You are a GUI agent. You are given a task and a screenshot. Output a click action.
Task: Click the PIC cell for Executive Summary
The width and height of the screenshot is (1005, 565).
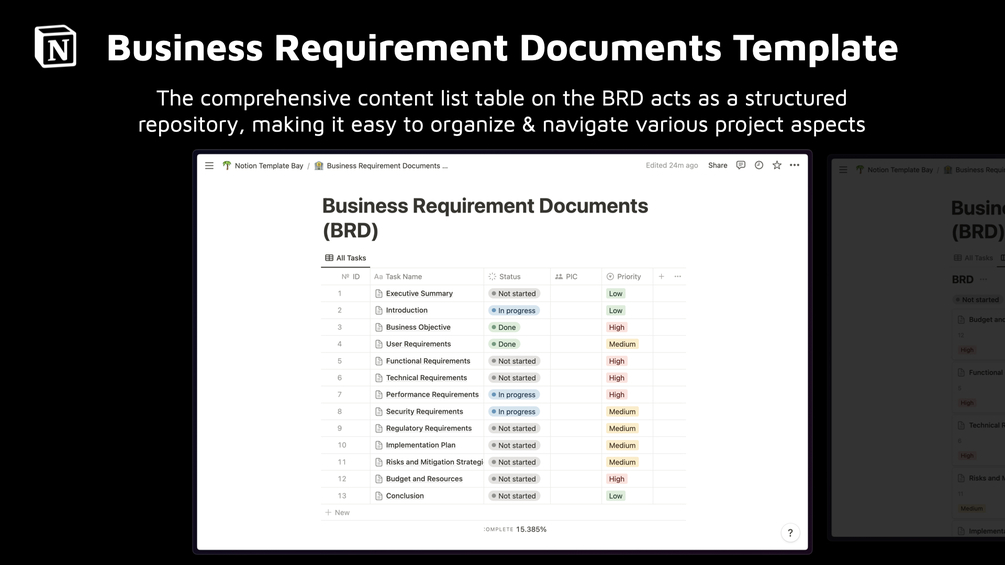coord(576,293)
